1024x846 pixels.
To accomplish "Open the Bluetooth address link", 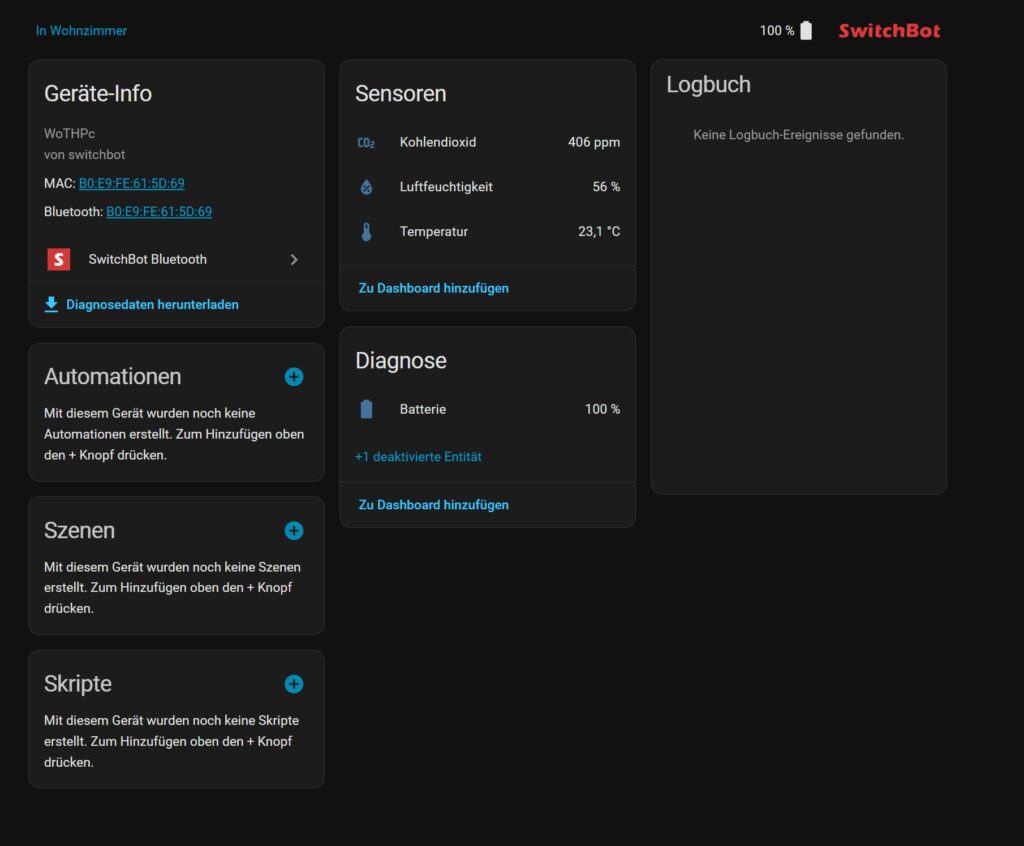I will click(x=159, y=212).
